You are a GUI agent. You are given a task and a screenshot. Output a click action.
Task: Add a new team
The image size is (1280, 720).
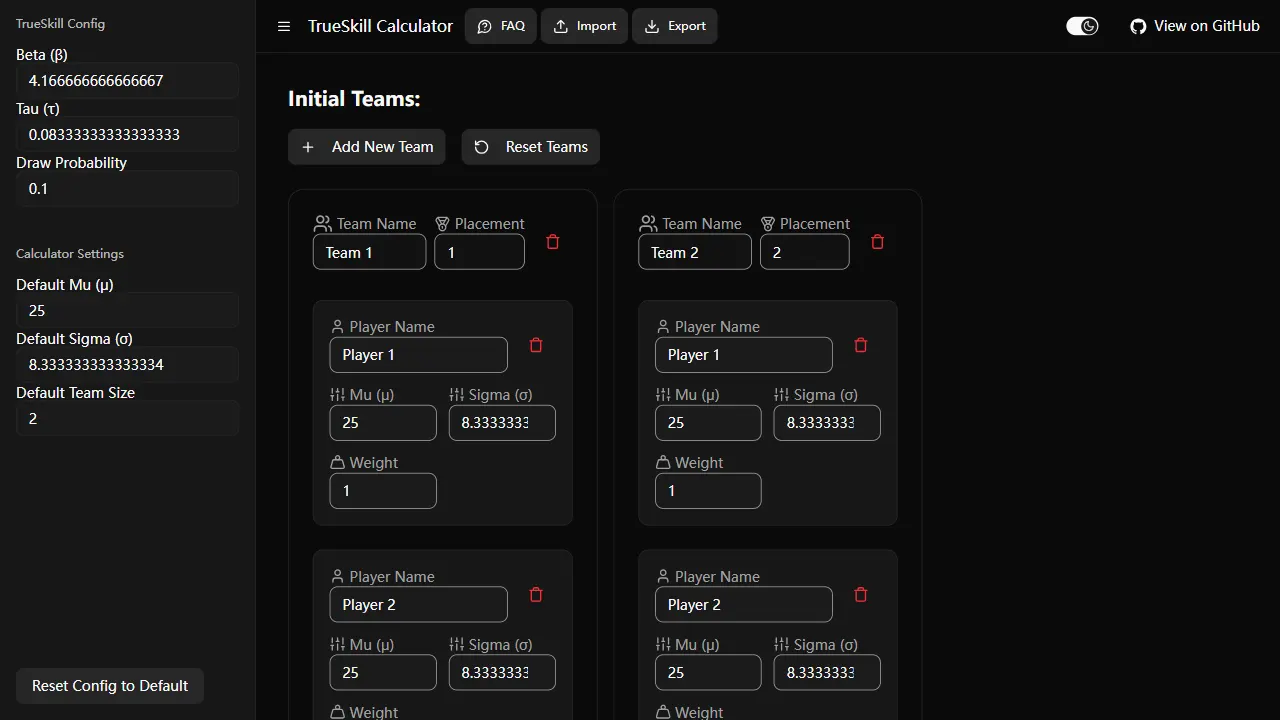367,147
